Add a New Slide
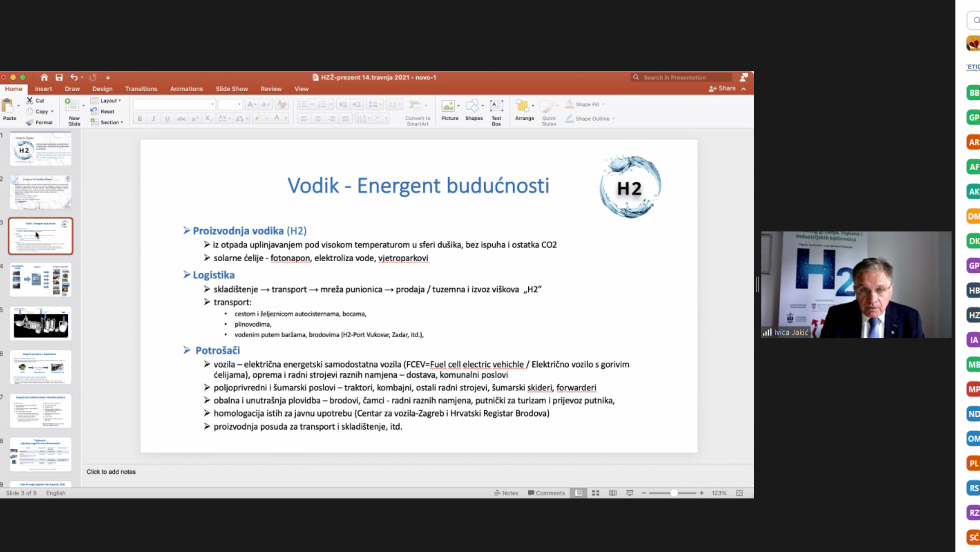This screenshot has width=980, height=552. (x=74, y=112)
